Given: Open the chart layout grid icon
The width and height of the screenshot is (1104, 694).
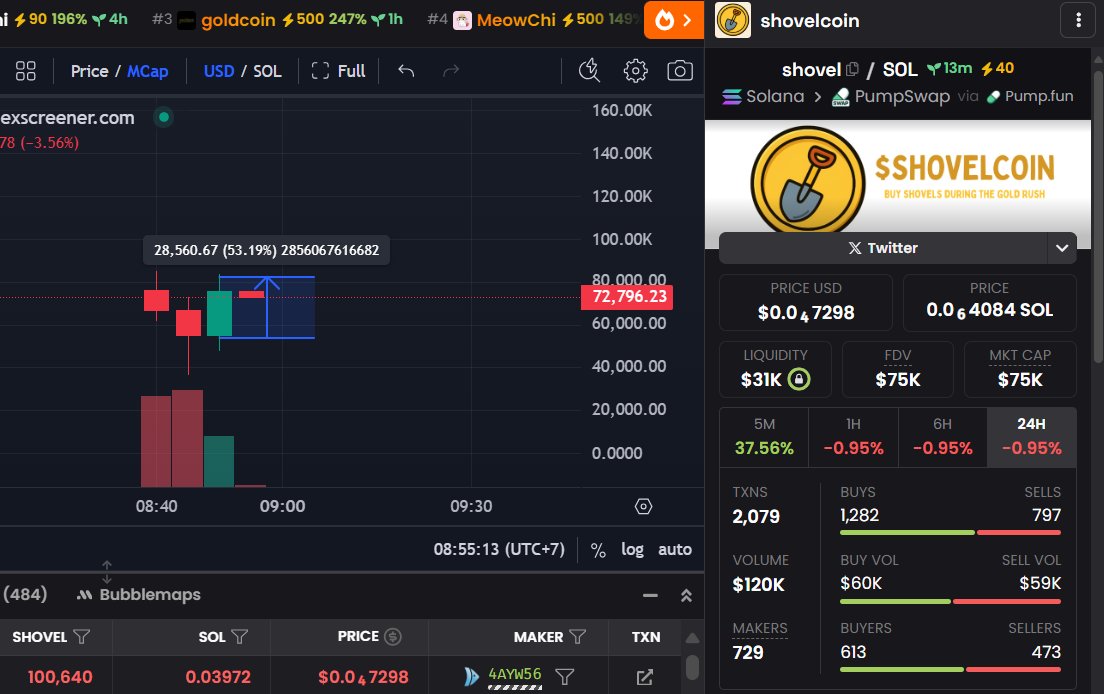Looking at the screenshot, I should [x=25, y=70].
